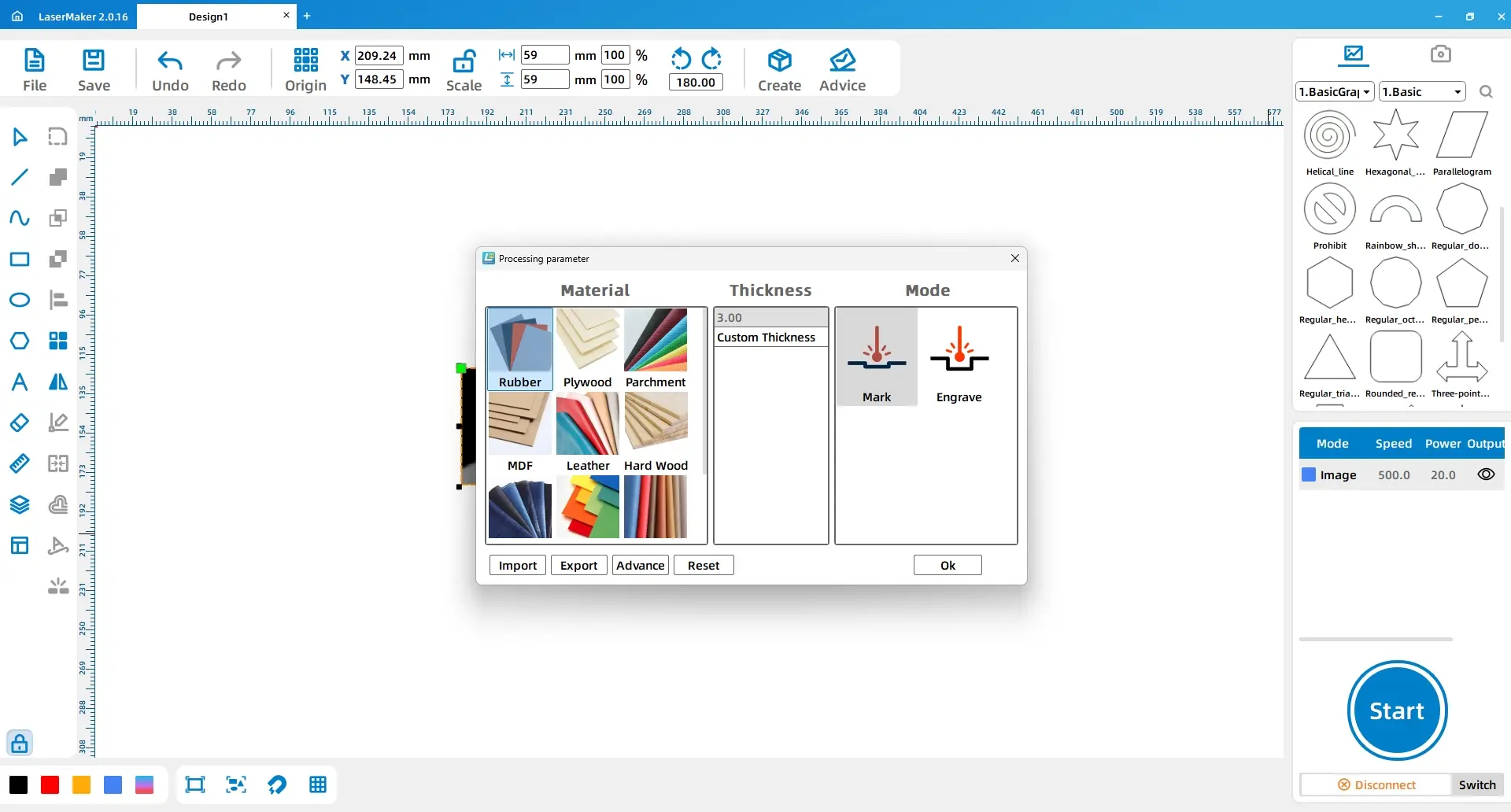Insert the Prohibit shape
Screen dimensions: 1511x812
click(1330, 216)
